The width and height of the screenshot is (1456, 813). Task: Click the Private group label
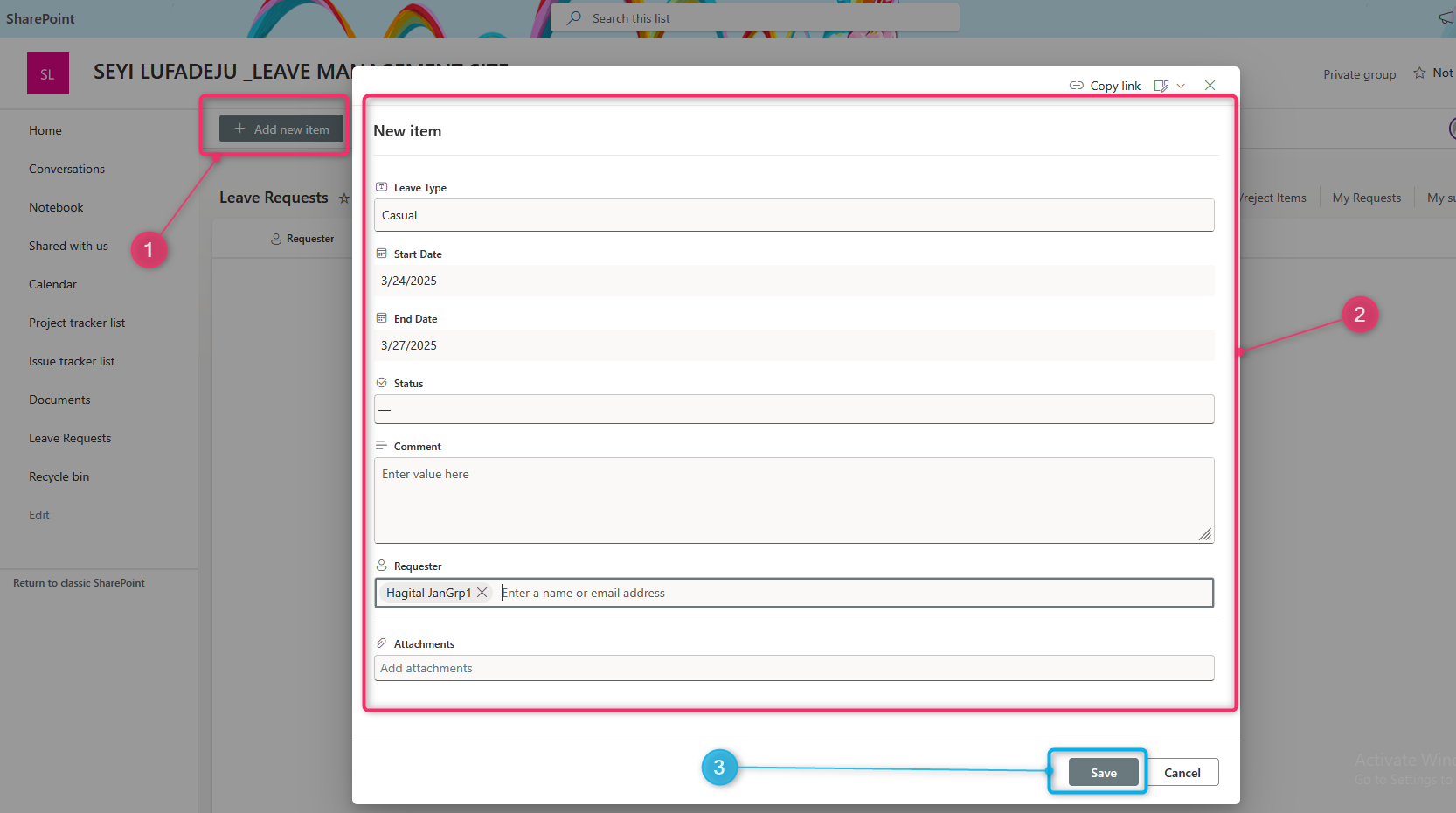pyautogui.click(x=1359, y=74)
